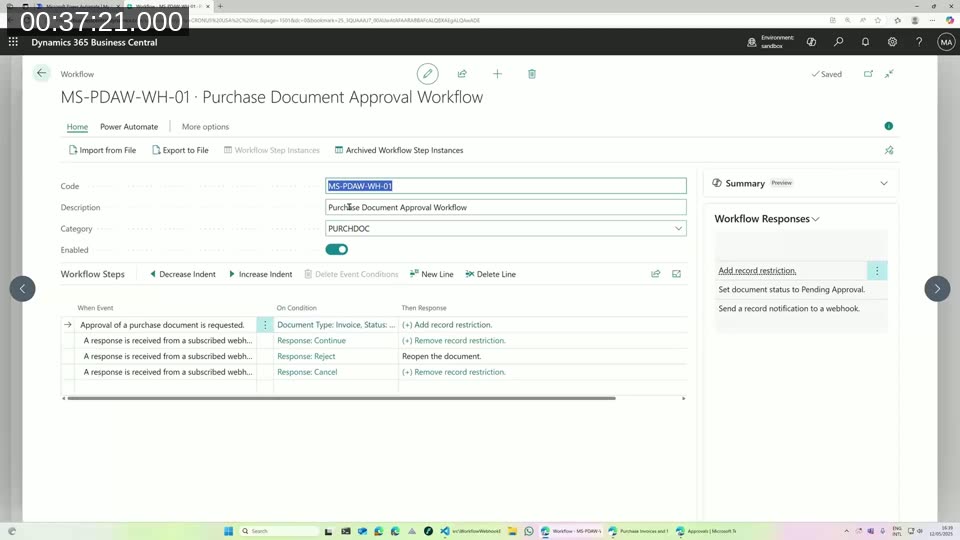Open settings gear in header
This screenshot has height=540, width=960.
[x=892, y=42]
